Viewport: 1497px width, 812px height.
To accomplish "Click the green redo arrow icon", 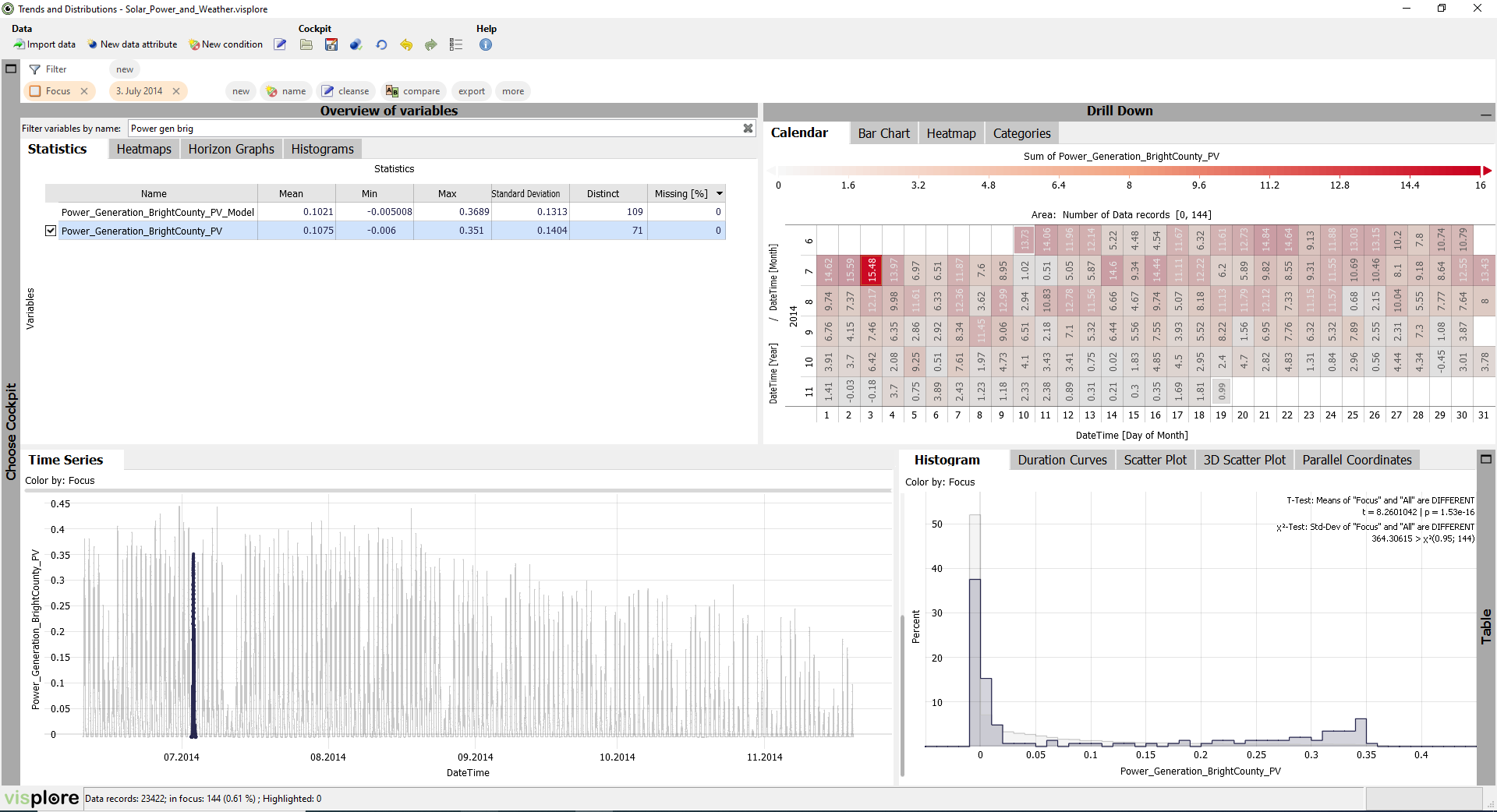I will coord(431,44).
